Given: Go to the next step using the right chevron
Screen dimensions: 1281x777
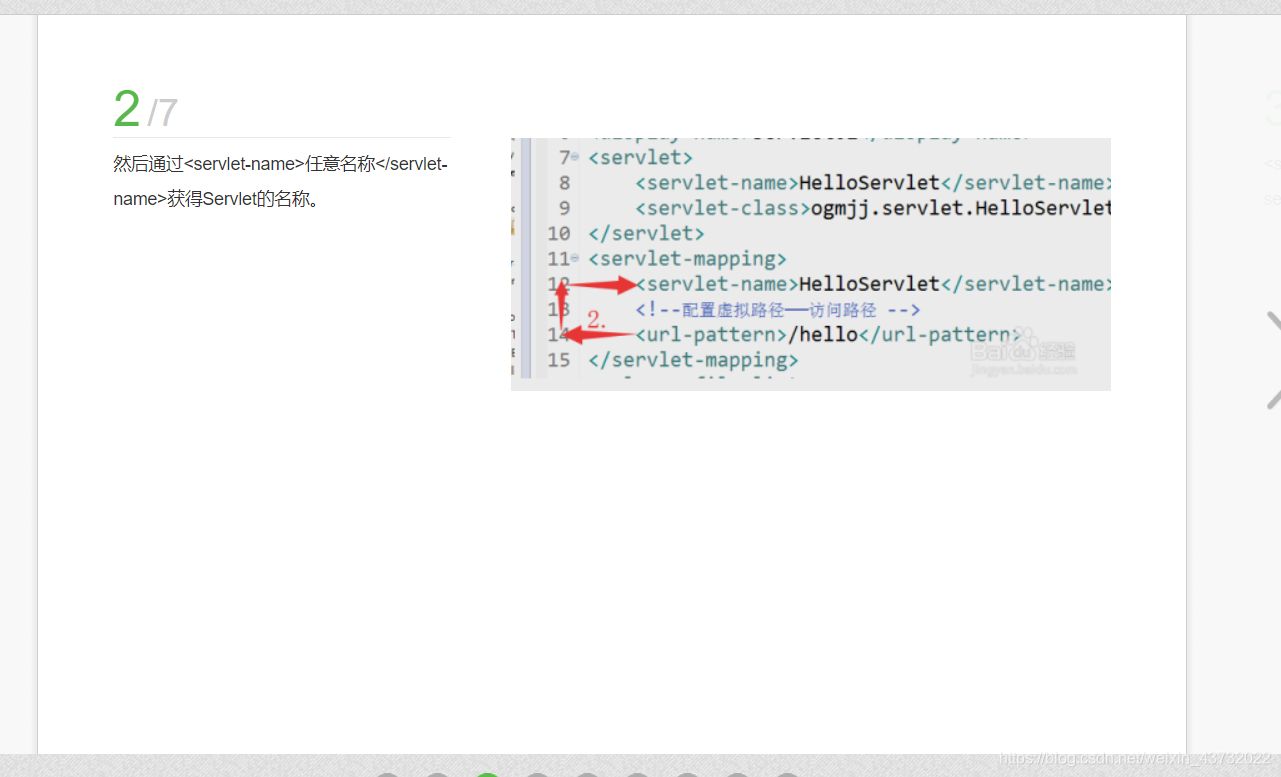Looking at the screenshot, I should (1273, 360).
